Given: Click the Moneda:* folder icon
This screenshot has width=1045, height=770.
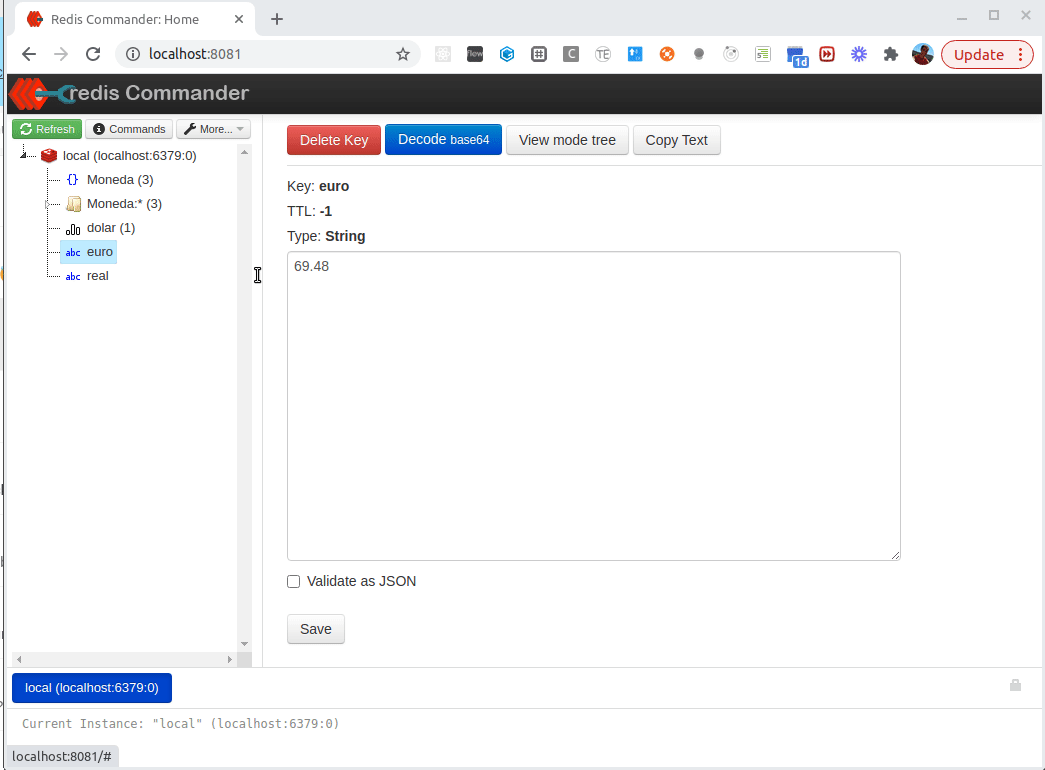Looking at the screenshot, I should 73,204.
